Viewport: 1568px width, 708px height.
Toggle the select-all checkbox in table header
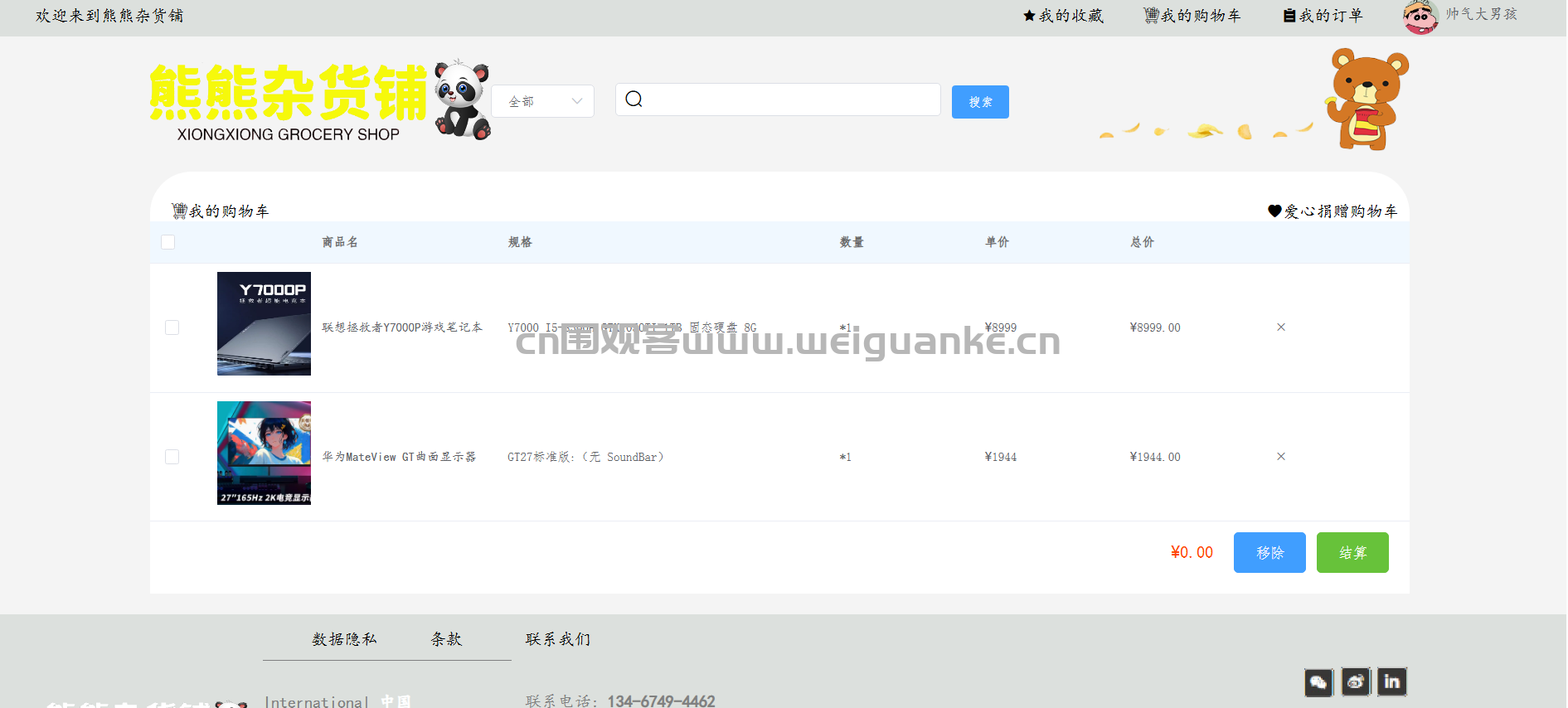point(168,242)
